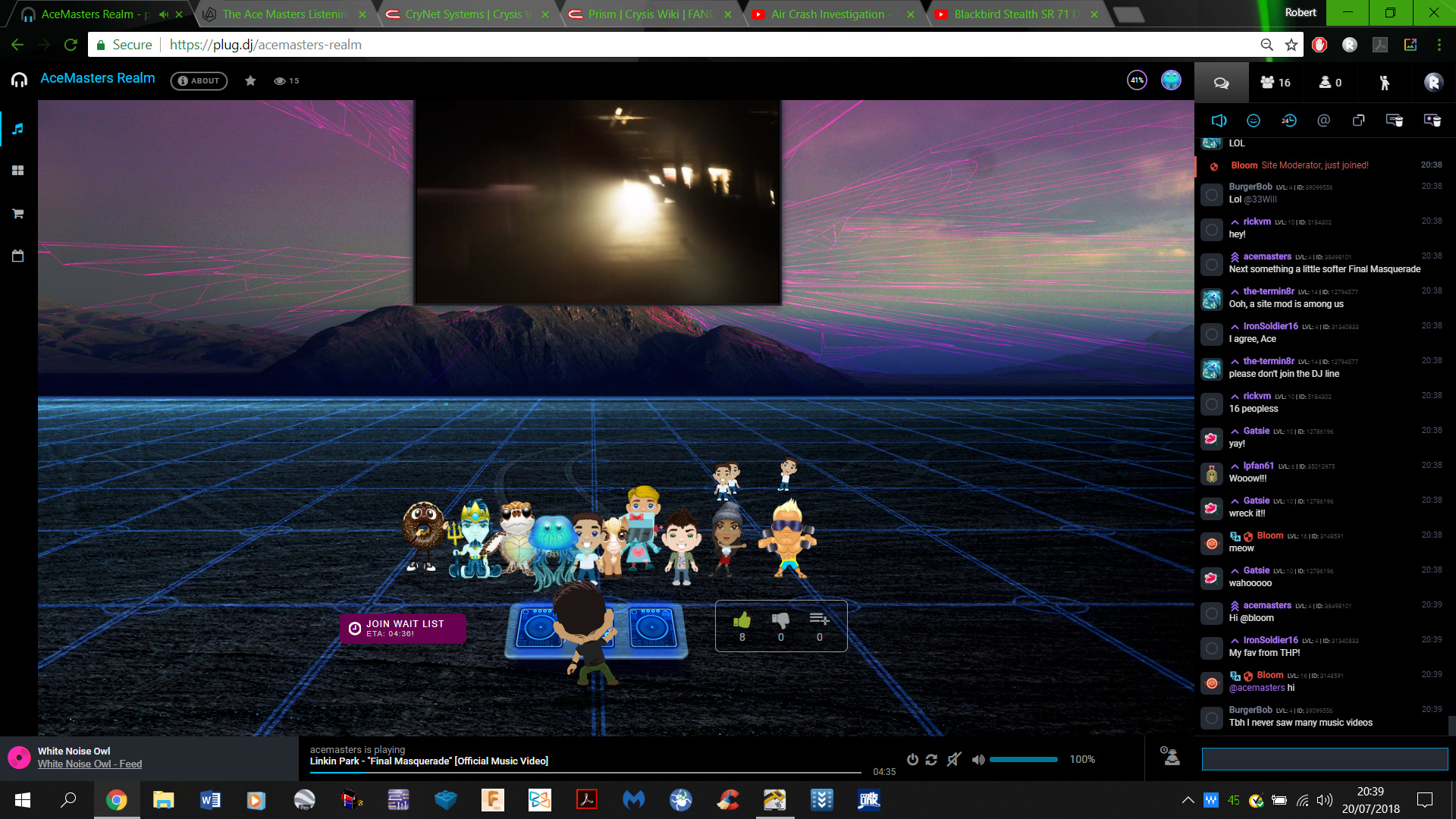Viewport: 1456px width, 819px height.
Task: Open the wait list tab showing 0
Action: (1330, 83)
